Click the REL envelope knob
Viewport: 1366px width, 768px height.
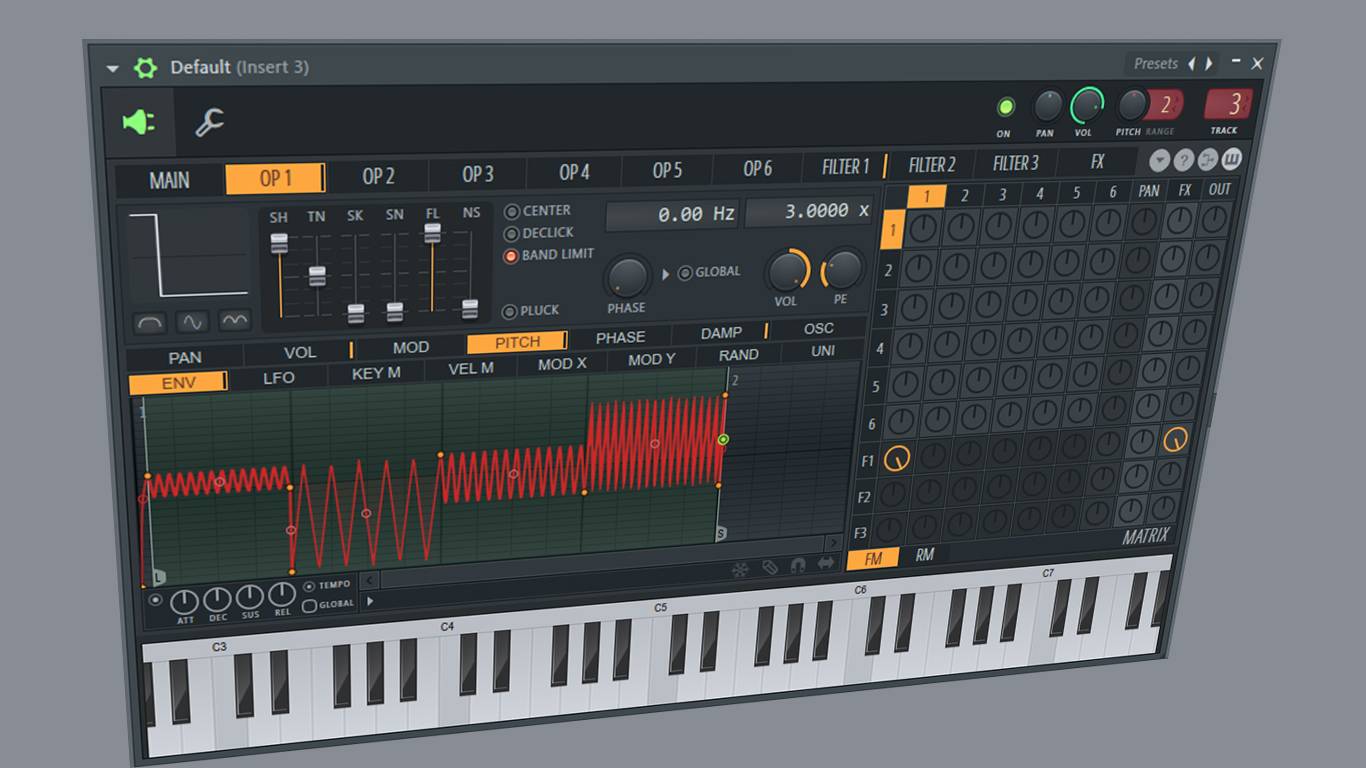click(282, 595)
